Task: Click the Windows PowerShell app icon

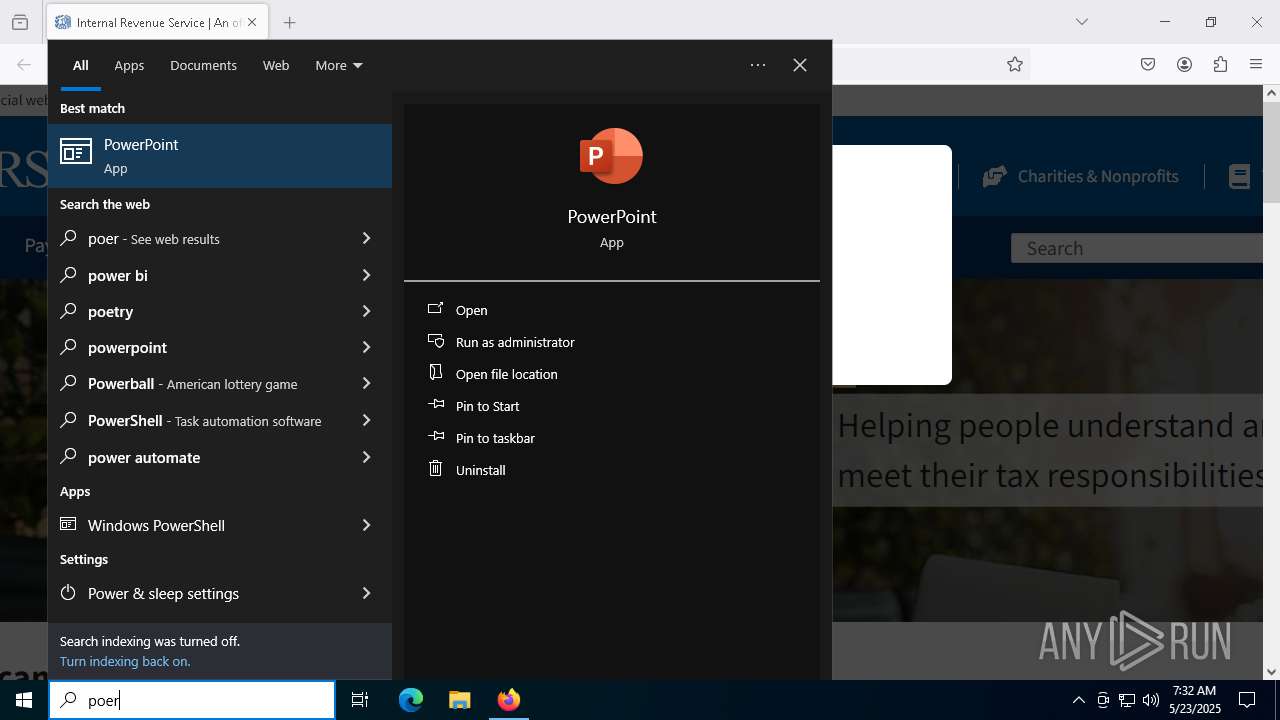Action: 68,524
